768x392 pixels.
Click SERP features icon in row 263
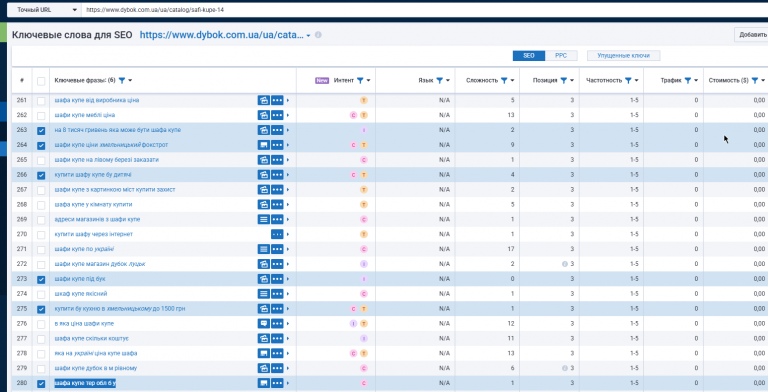264,130
